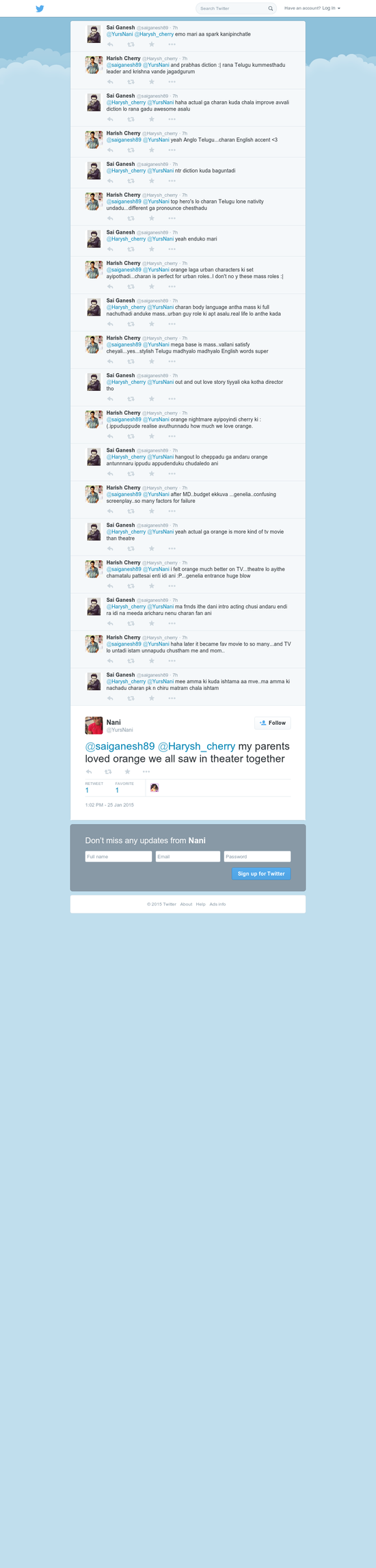
Task: Click the search magnifier icon
Action: pos(271,8)
